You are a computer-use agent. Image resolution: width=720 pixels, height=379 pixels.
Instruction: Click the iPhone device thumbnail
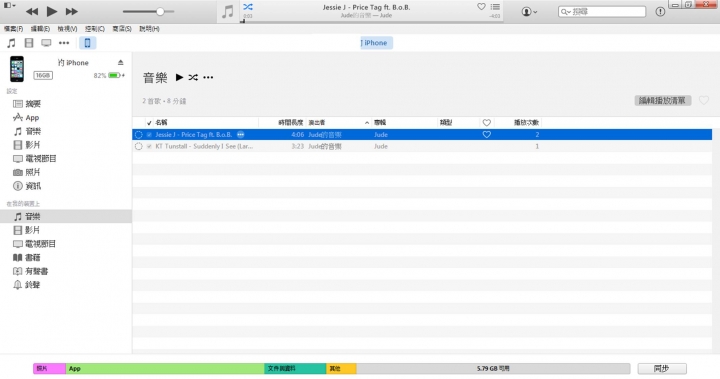pos(17,69)
